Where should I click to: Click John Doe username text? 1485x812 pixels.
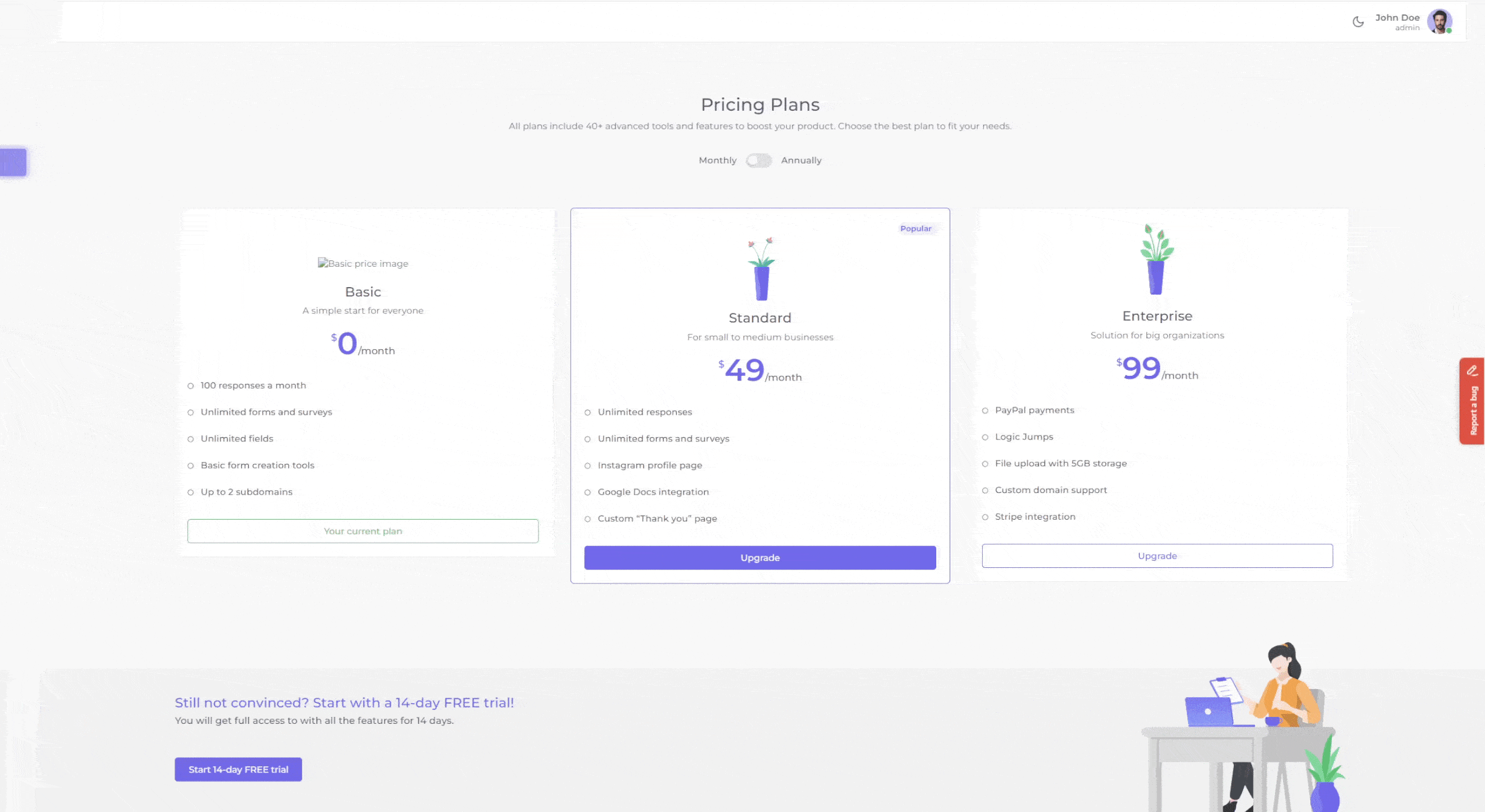coord(1397,17)
